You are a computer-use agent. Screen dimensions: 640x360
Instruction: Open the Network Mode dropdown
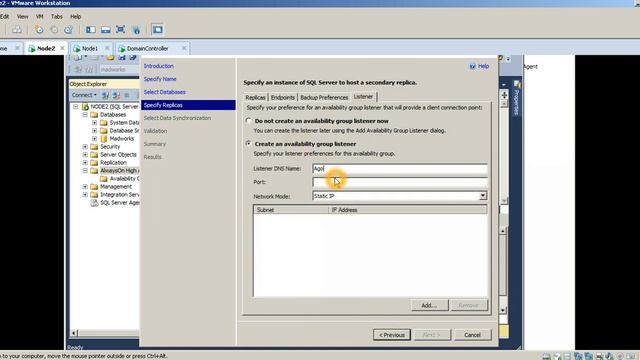[483, 196]
